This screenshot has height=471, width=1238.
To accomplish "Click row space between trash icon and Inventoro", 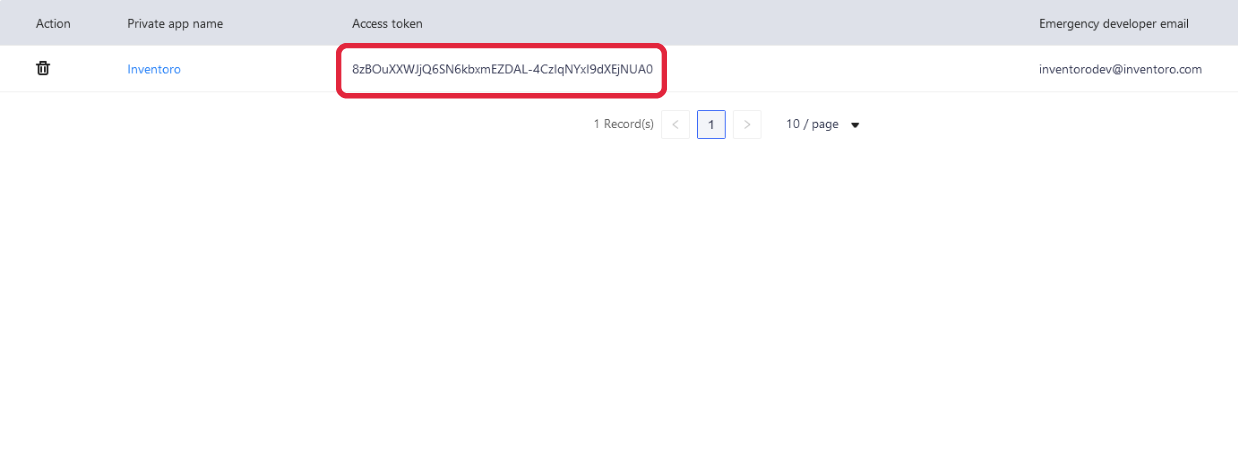I will click(x=90, y=70).
